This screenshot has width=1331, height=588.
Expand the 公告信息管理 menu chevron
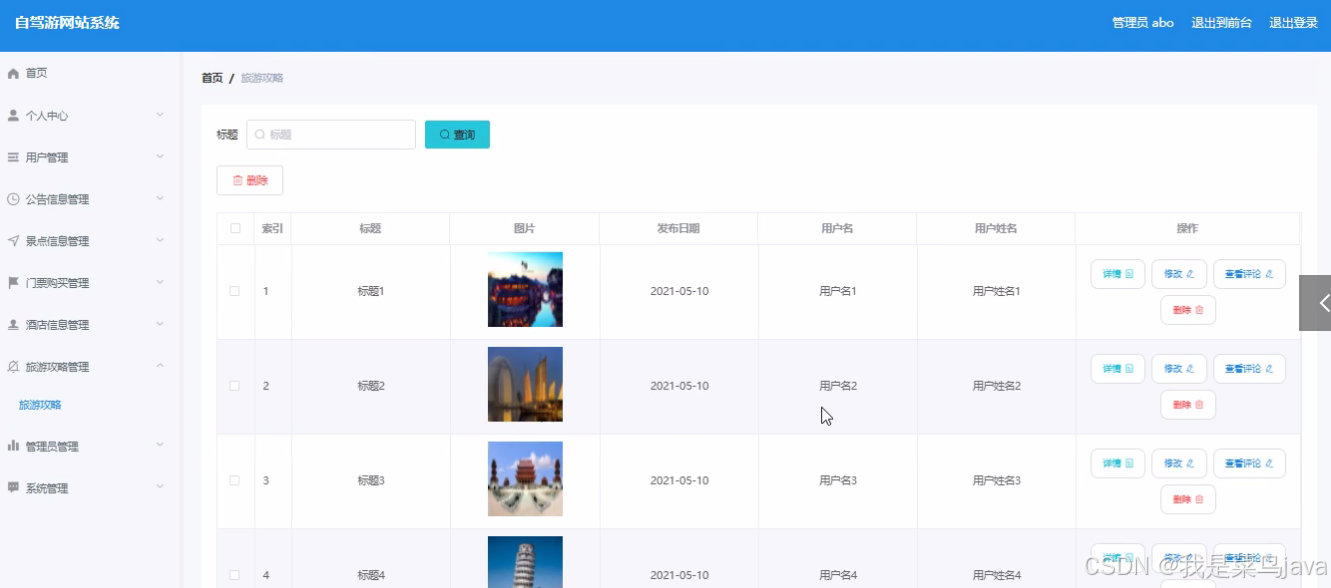click(160, 200)
